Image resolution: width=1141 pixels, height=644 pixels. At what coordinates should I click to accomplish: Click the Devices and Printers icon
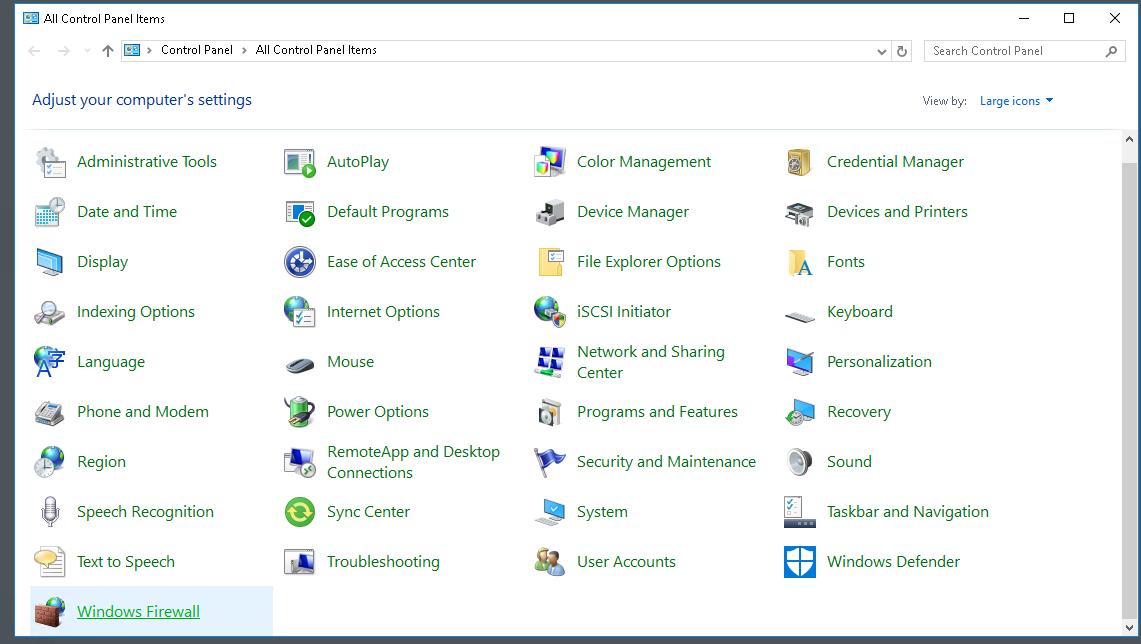point(799,212)
